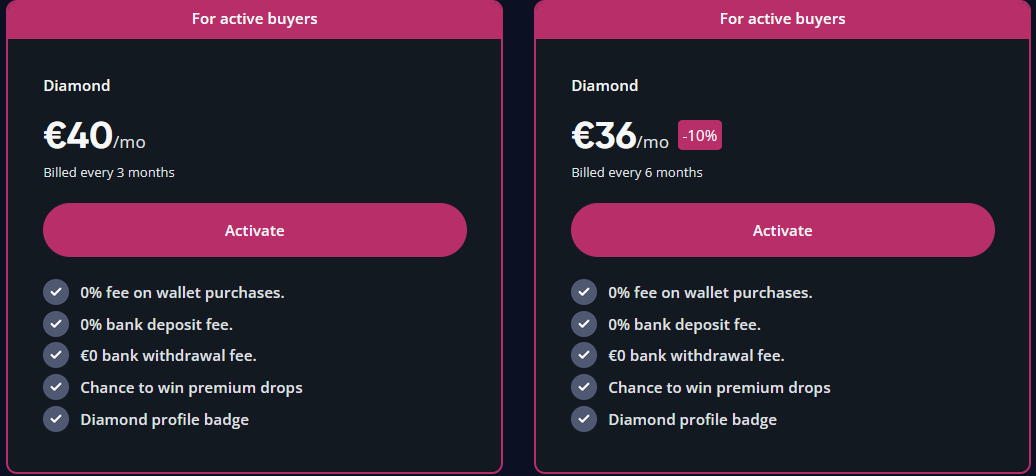Activate the €36/mo Diamond plan
Image resolution: width=1036 pixels, height=476 pixels.
(x=783, y=230)
